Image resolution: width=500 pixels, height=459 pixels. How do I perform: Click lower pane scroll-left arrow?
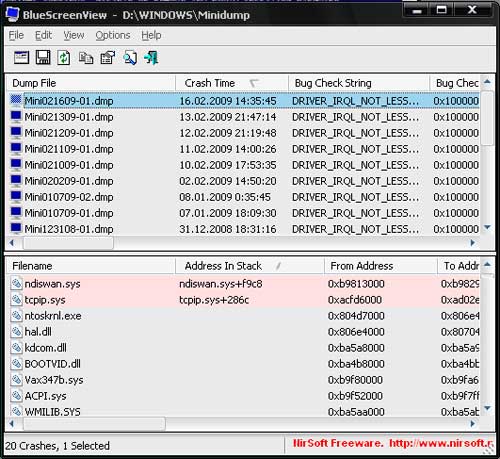click(x=12, y=424)
